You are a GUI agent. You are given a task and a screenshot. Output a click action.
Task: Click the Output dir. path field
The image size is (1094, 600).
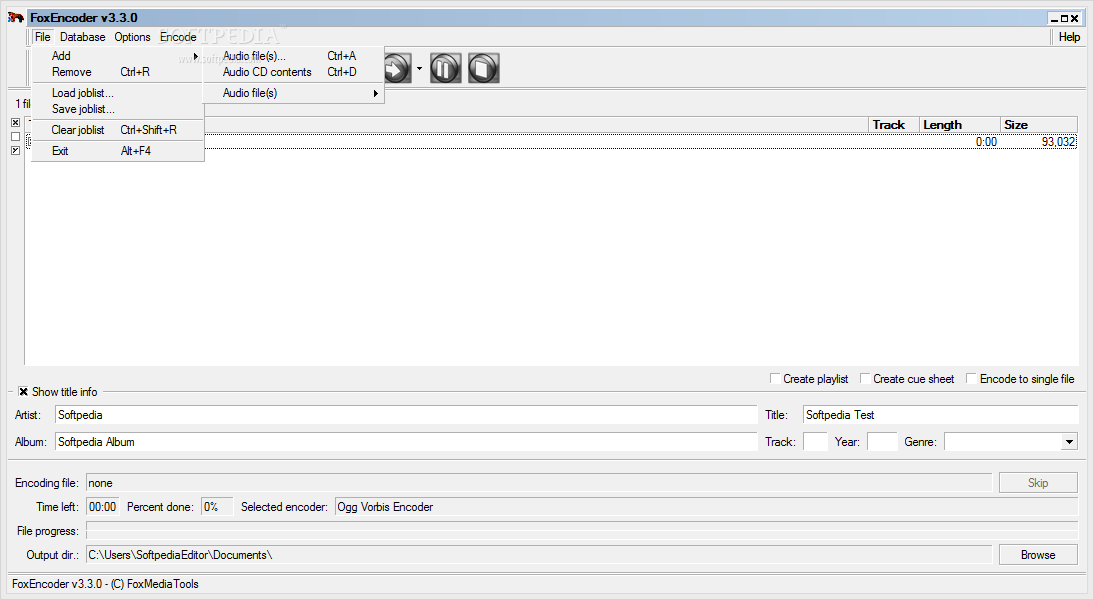point(539,555)
